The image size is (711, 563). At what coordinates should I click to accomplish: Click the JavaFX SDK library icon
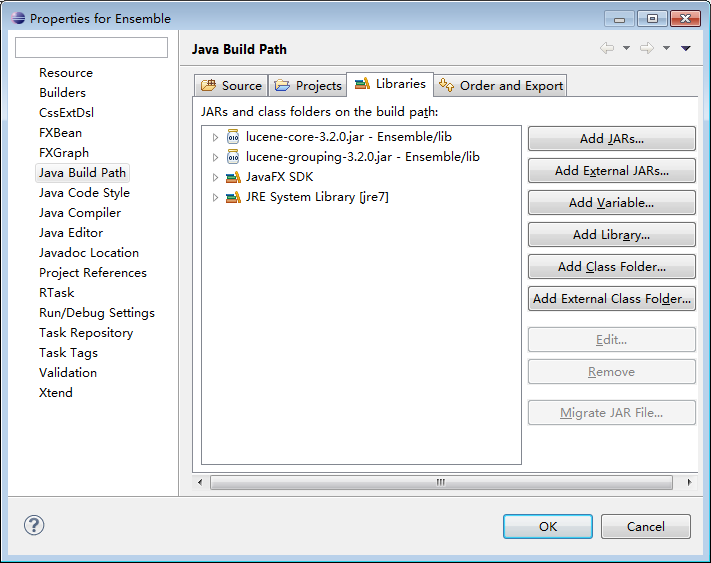[x=233, y=177]
